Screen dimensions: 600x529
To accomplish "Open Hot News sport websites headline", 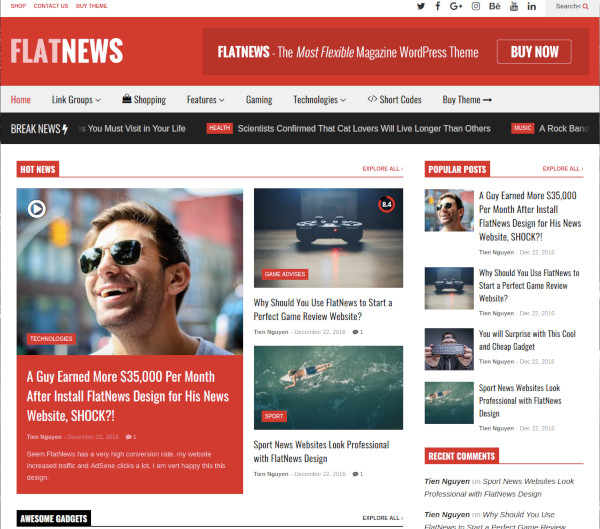I will 321,451.
